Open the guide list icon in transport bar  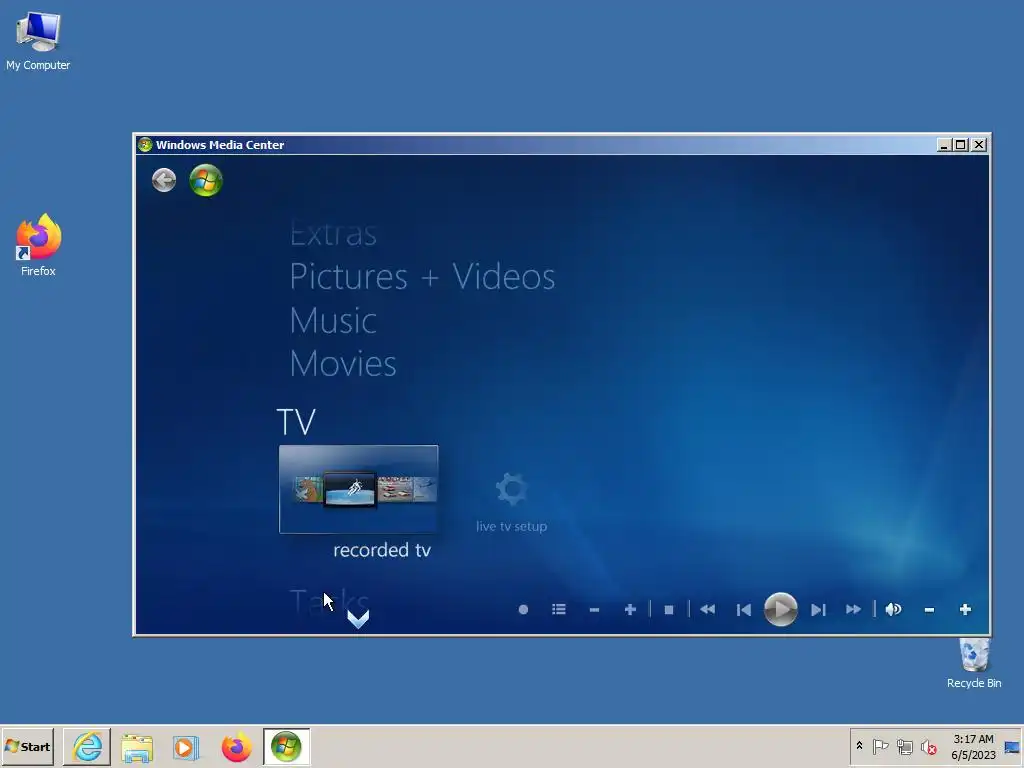tap(558, 609)
